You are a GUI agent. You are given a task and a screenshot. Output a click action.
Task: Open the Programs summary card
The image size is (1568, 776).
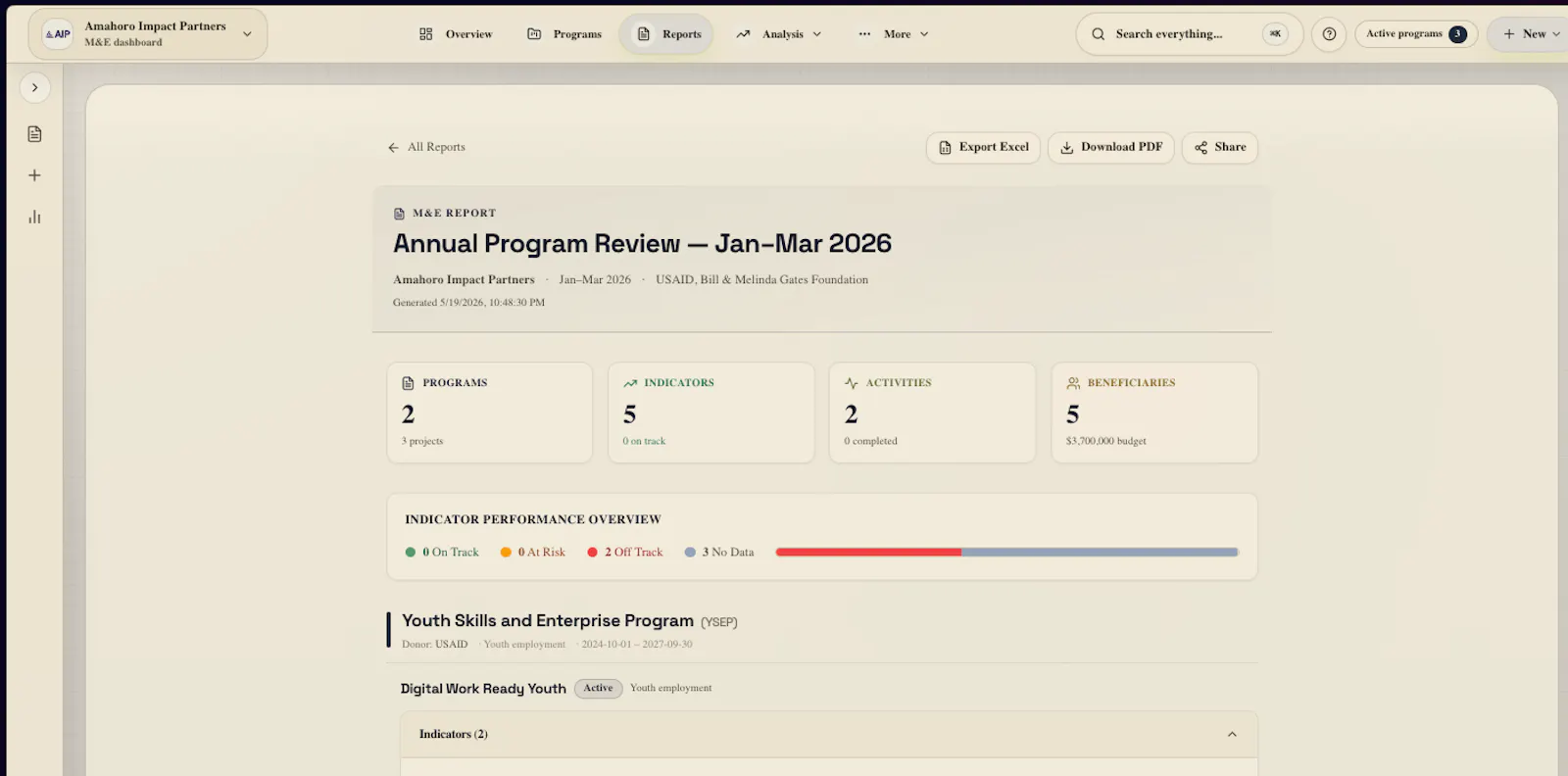pyautogui.click(x=490, y=412)
